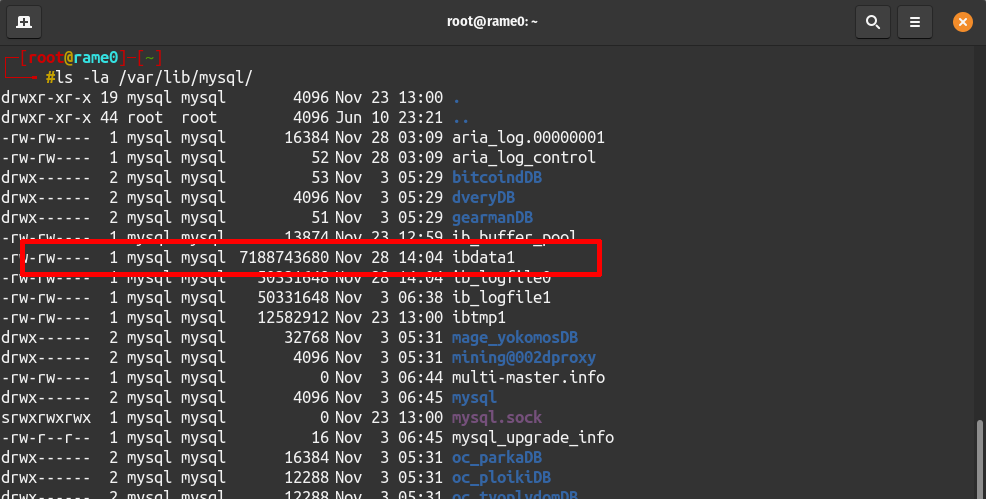Screen dimensions: 986x499
Task: Click the mysql.sock socket entry
Action: click(x=497, y=417)
